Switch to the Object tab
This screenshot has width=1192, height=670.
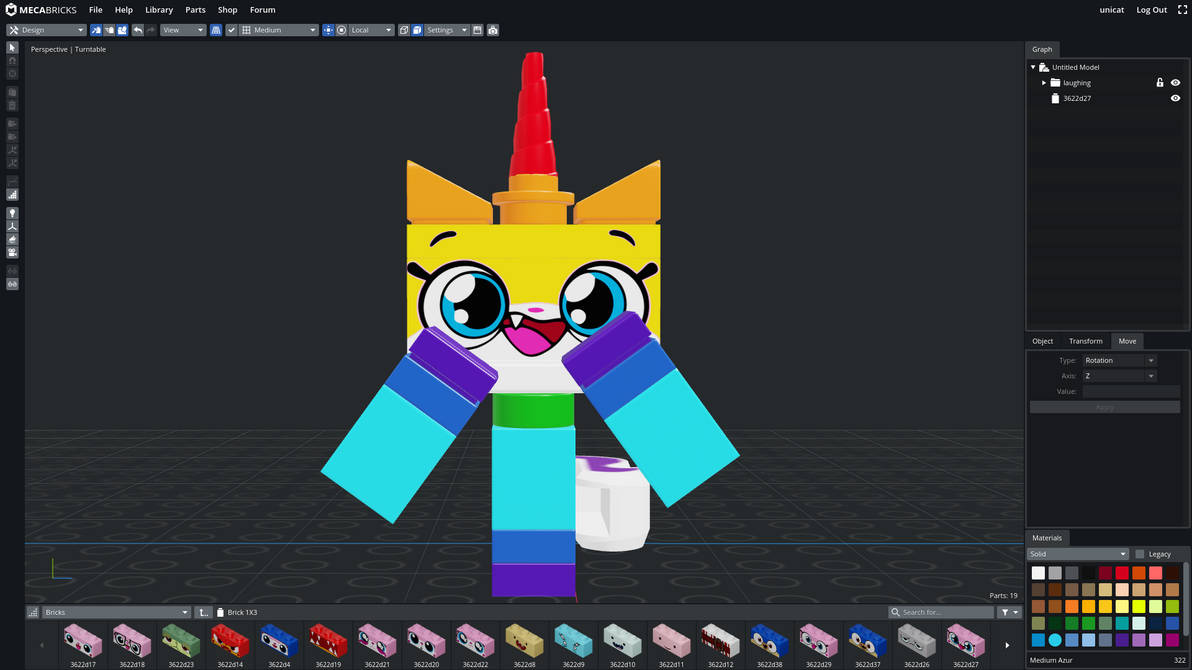1042,341
